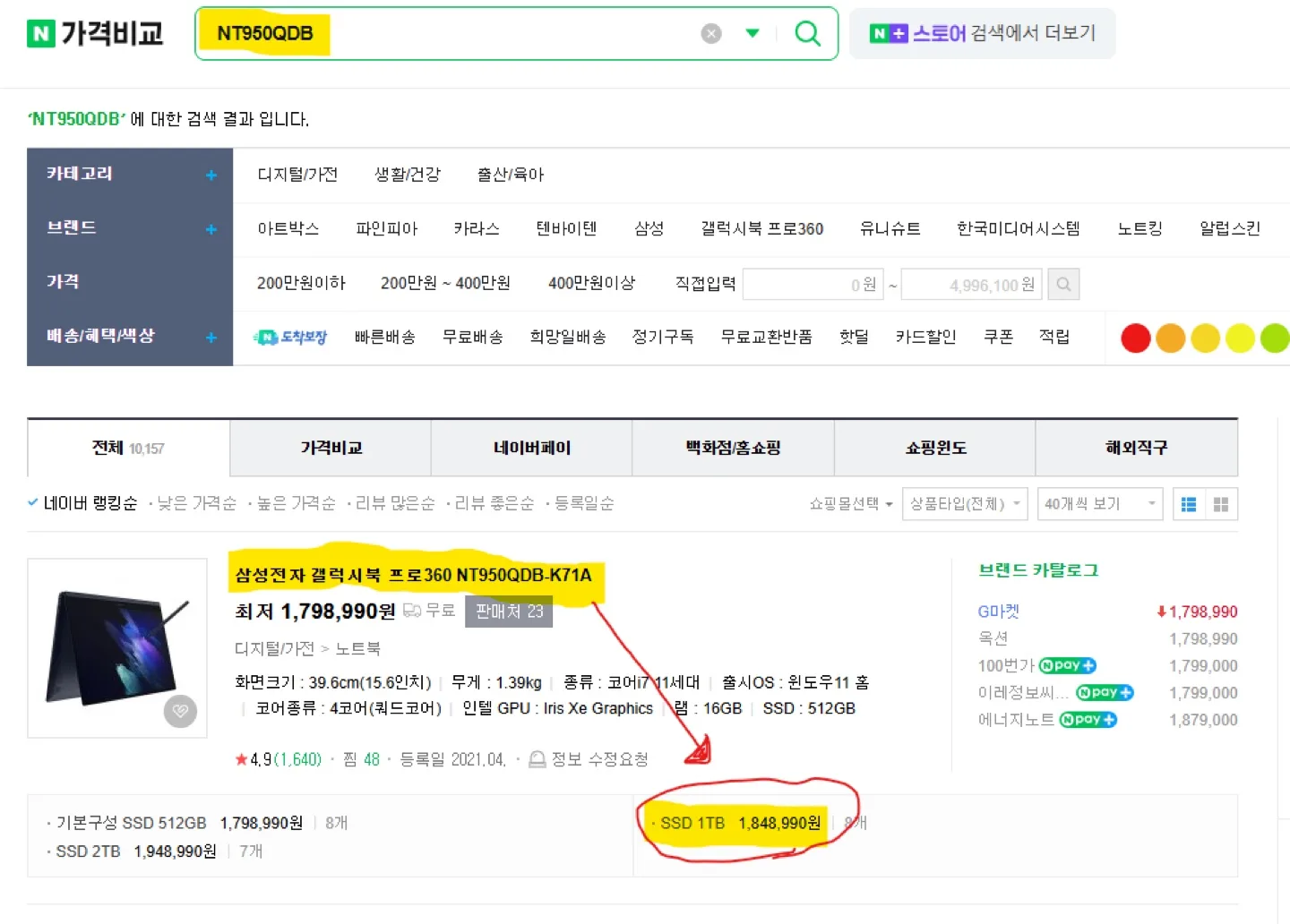This screenshot has width=1290, height=924.
Task: Select SSD 1TB 1,848,990원 option
Action: point(740,823)
